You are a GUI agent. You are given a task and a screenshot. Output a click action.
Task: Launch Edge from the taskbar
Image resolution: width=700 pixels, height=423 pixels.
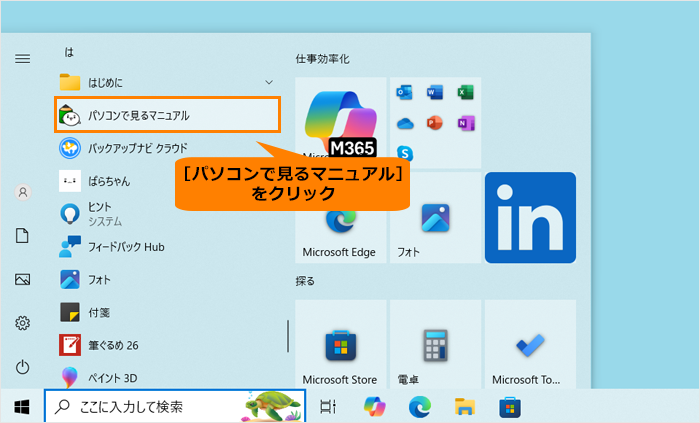(420, 406)
